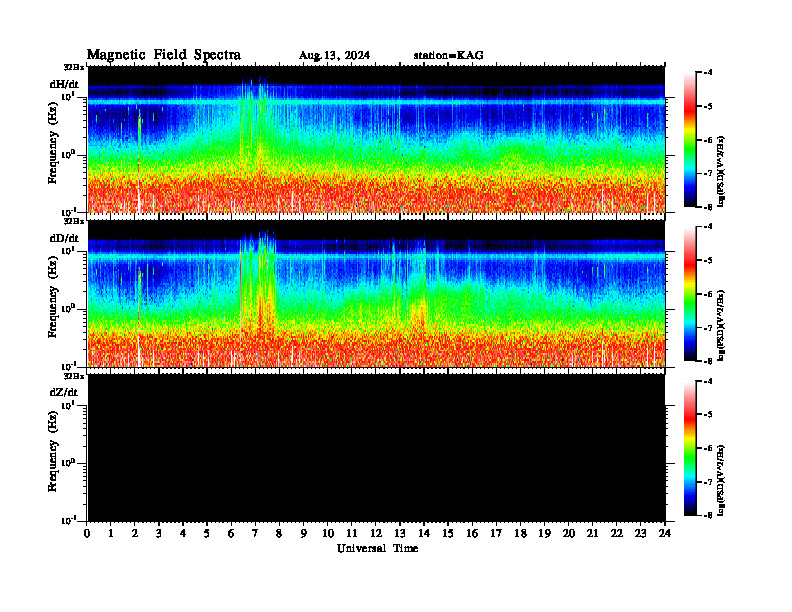Click the 32Hz tick label of dD/dt panel
The image size is (792, 612).
click(x=74, y=221)
